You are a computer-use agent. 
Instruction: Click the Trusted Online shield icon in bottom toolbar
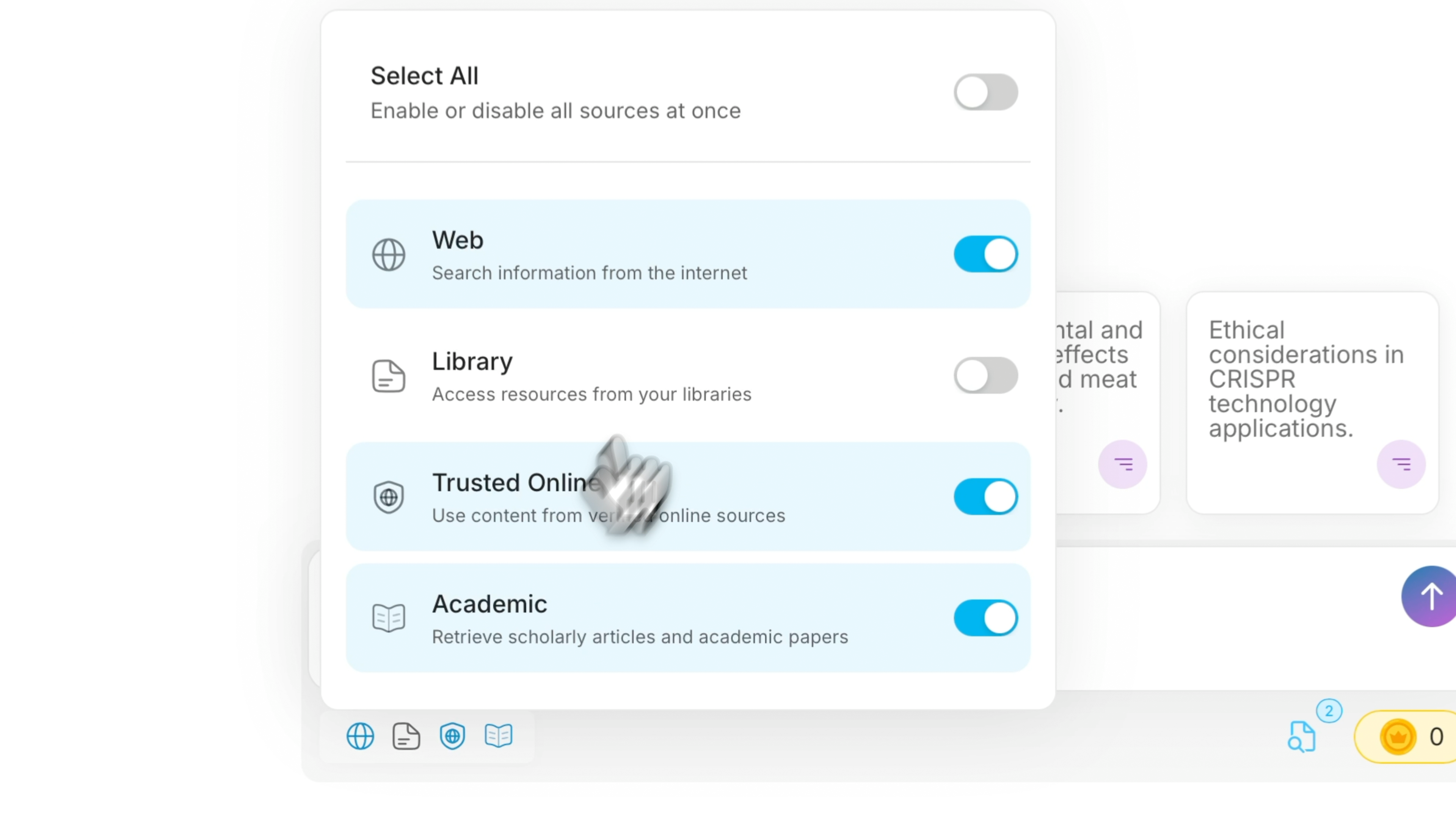point(452,736)
